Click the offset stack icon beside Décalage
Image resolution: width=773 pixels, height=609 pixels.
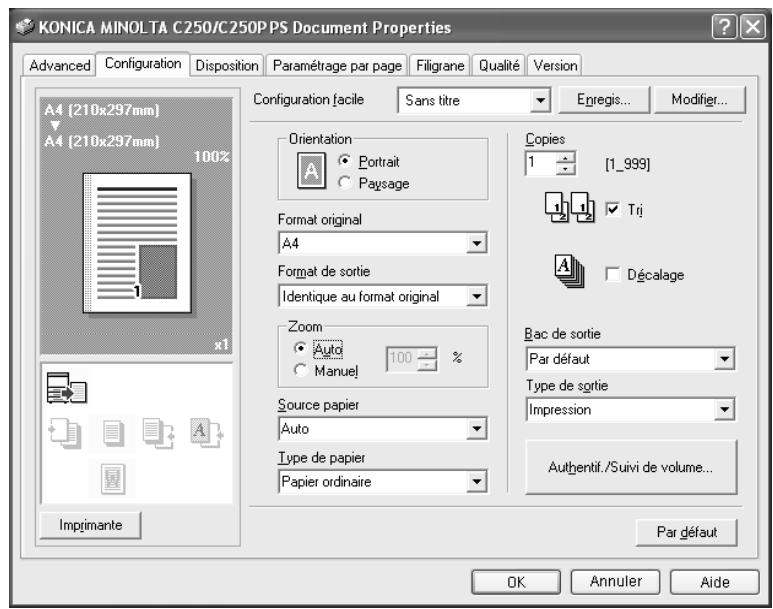[569, 271]
